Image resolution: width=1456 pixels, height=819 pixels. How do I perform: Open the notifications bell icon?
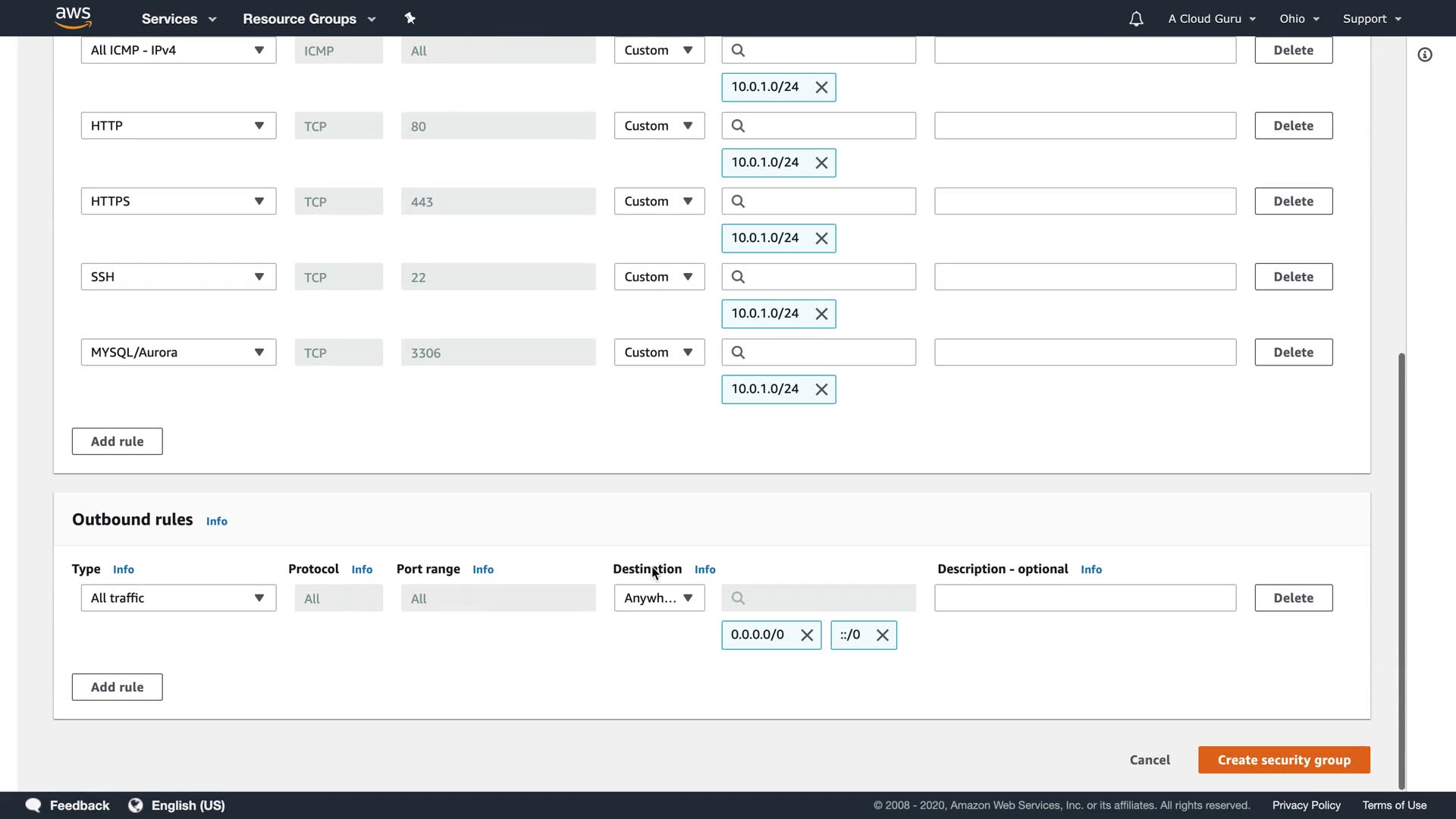1135,19
